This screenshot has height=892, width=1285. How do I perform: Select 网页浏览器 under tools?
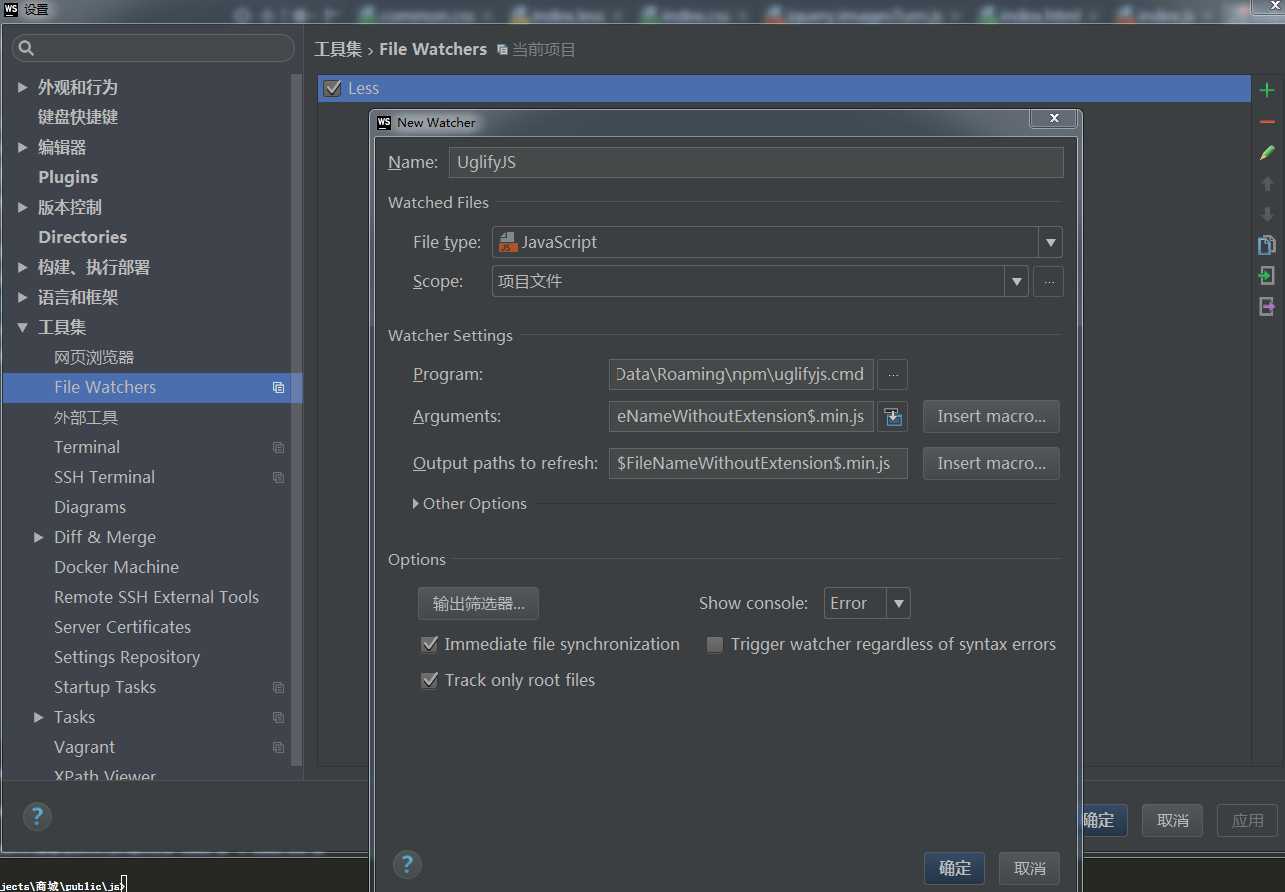pyautogui.click(x=94, y=358)
